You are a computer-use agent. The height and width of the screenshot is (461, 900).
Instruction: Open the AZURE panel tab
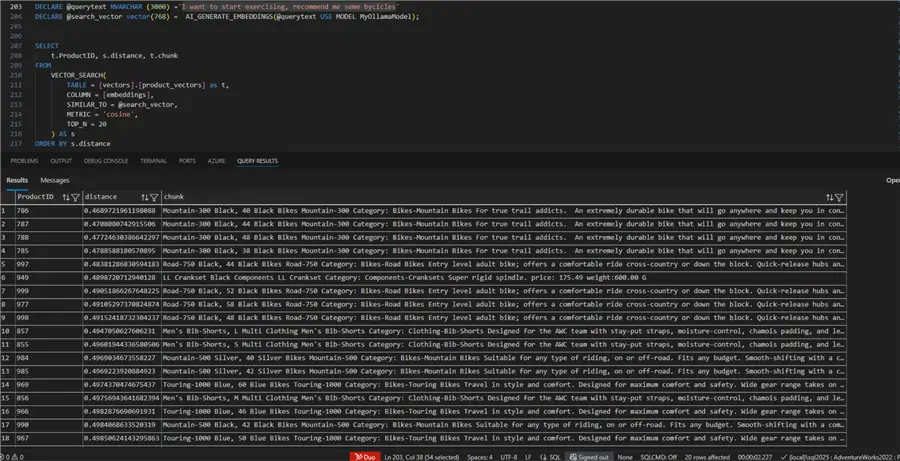216,161
